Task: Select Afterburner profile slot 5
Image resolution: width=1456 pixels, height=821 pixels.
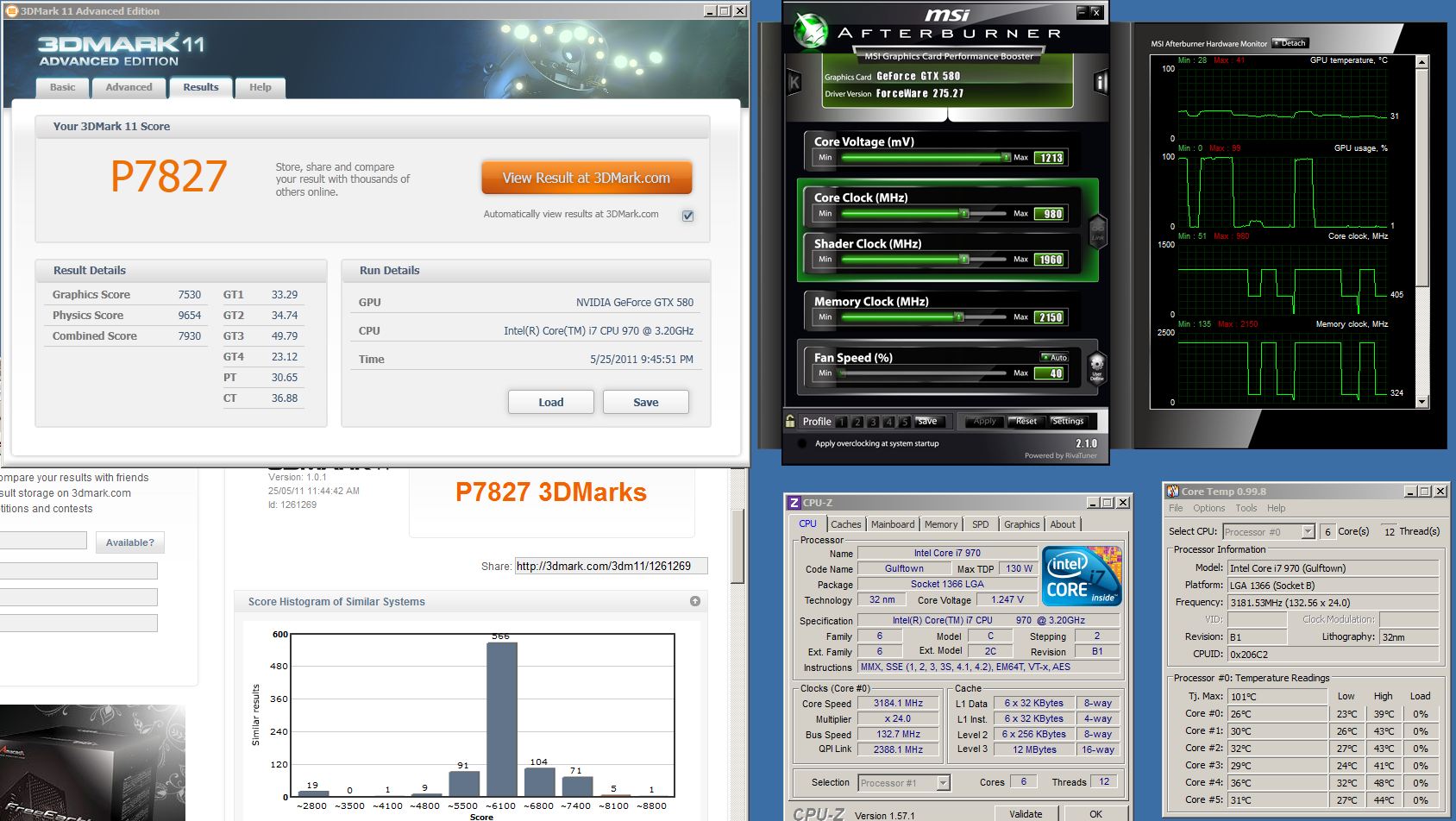Action: pos(904,422)
